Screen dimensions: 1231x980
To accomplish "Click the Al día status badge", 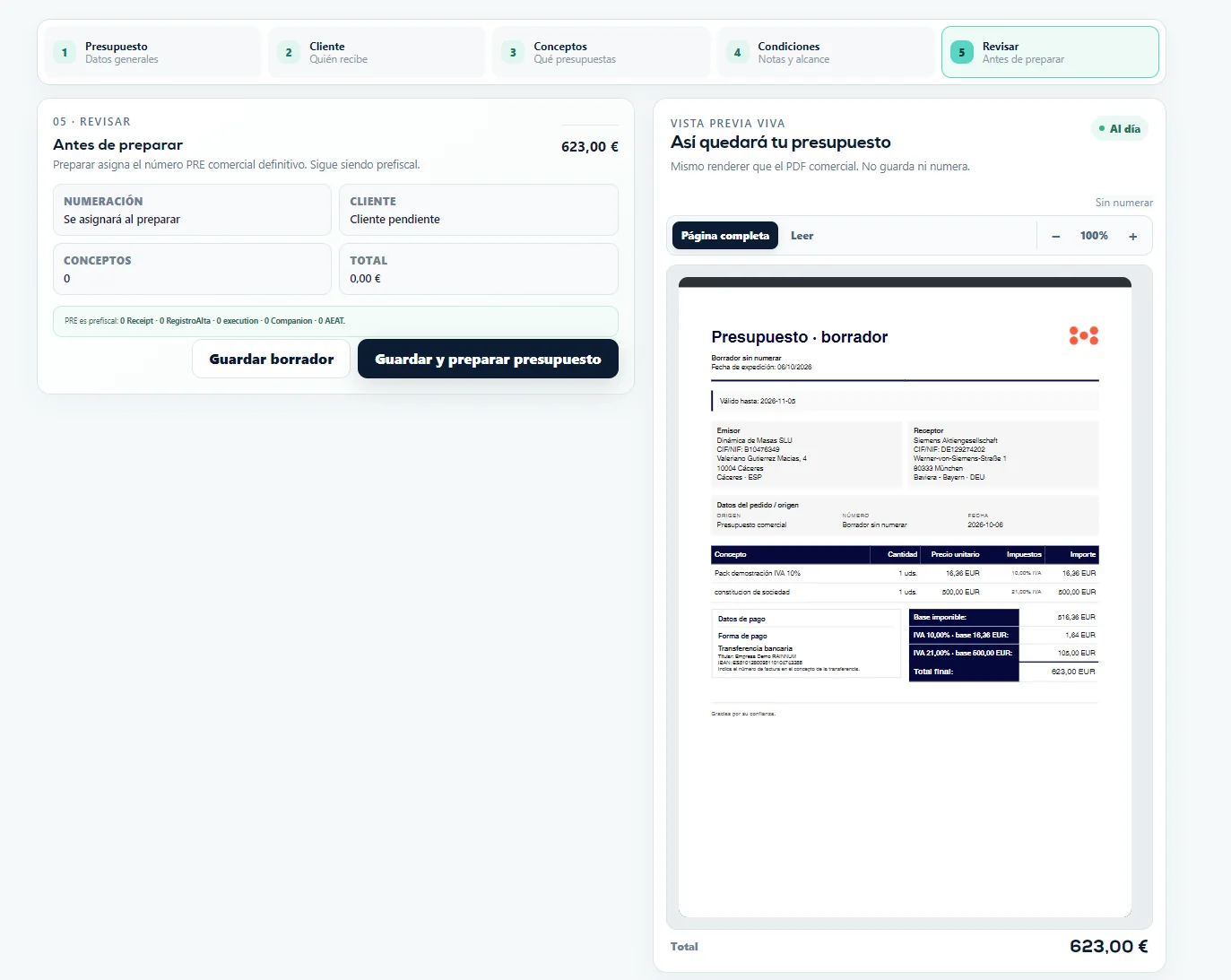I will pos(1120,129).
